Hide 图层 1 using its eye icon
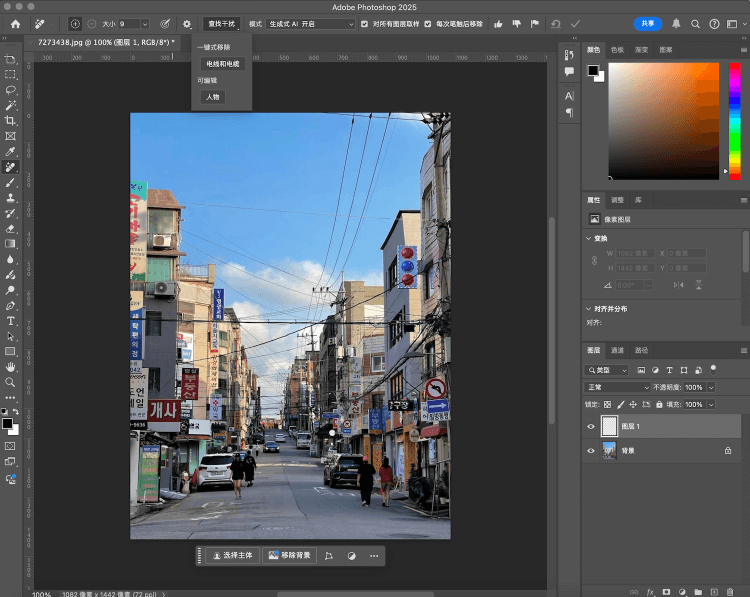The image size is (750, 597). click(x=590, y=426)
